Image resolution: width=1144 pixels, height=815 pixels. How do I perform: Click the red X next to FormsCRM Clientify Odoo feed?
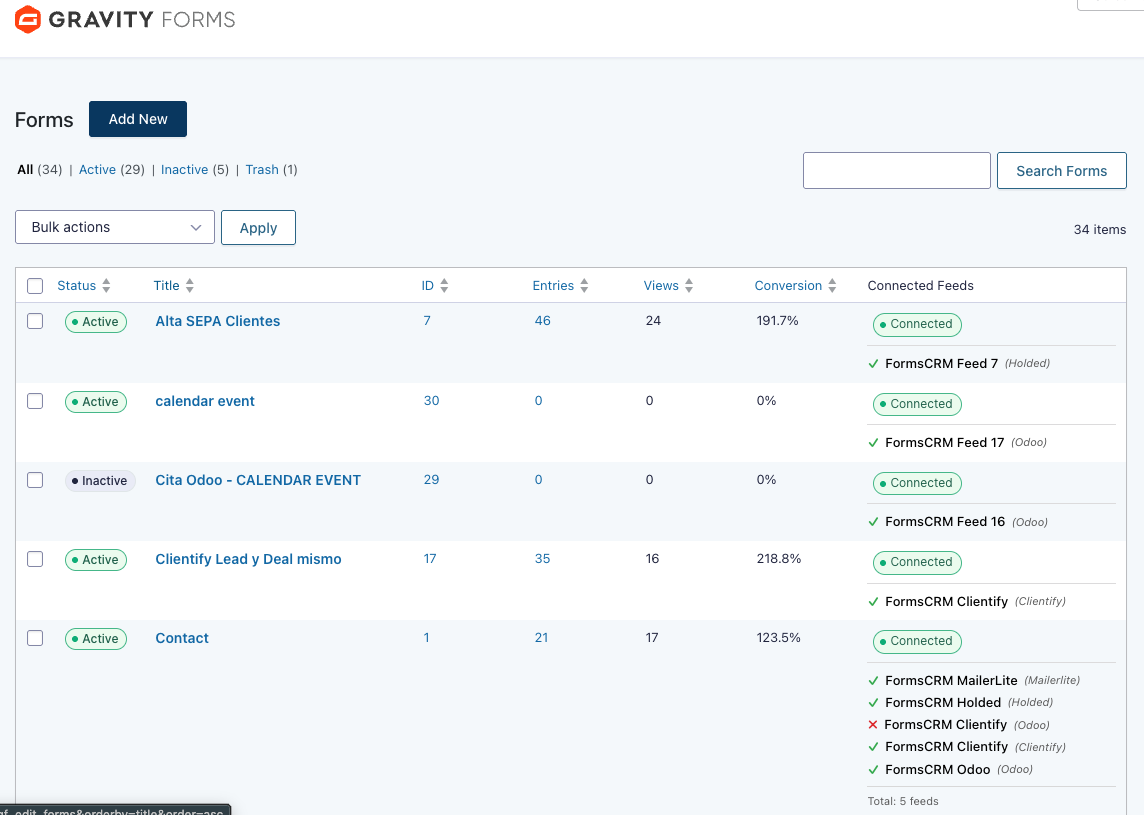873,725
